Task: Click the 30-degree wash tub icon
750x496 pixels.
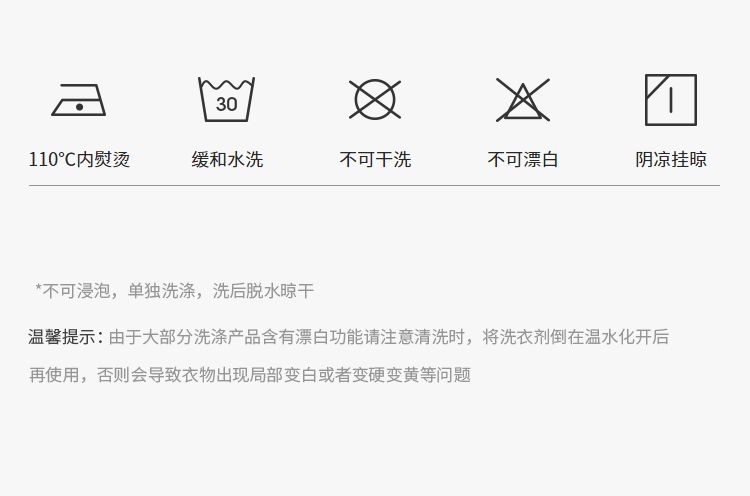Action: click(x=226, y=99)
